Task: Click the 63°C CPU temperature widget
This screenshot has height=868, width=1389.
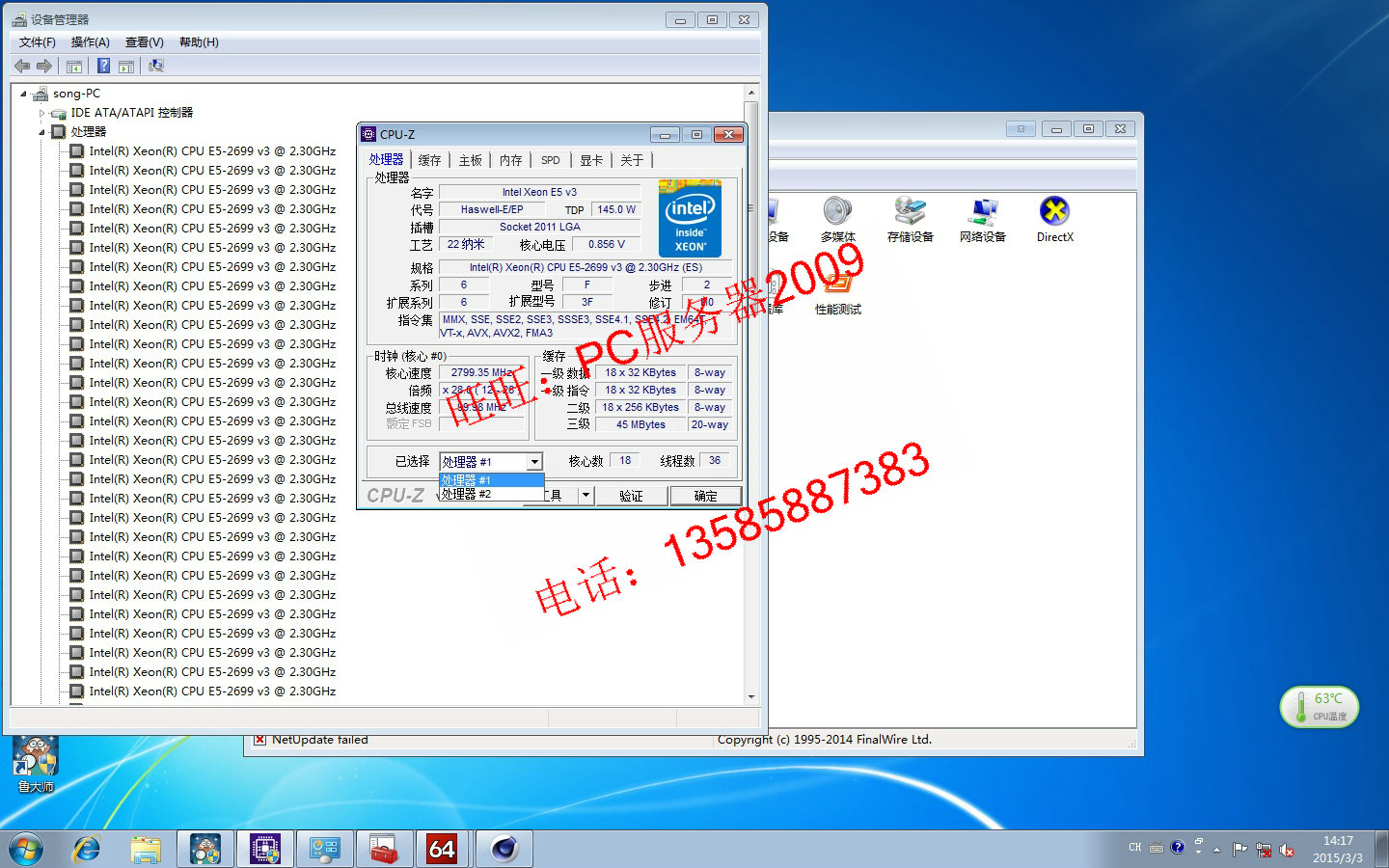Action: coord(1320,707)
